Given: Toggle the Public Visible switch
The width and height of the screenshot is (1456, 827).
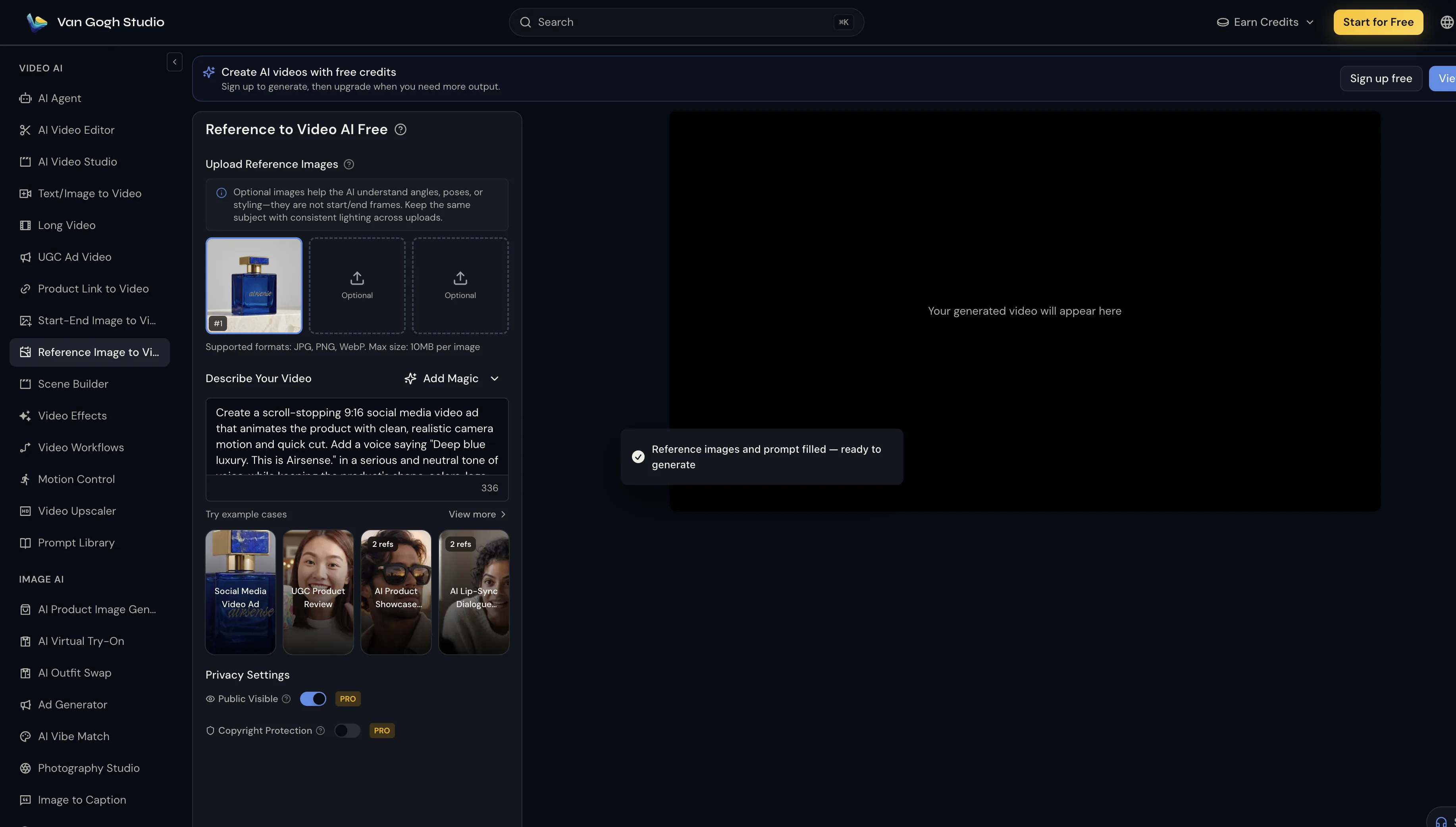Looking at the screenshot, I should pyautogui.click(x=313, y=699).
